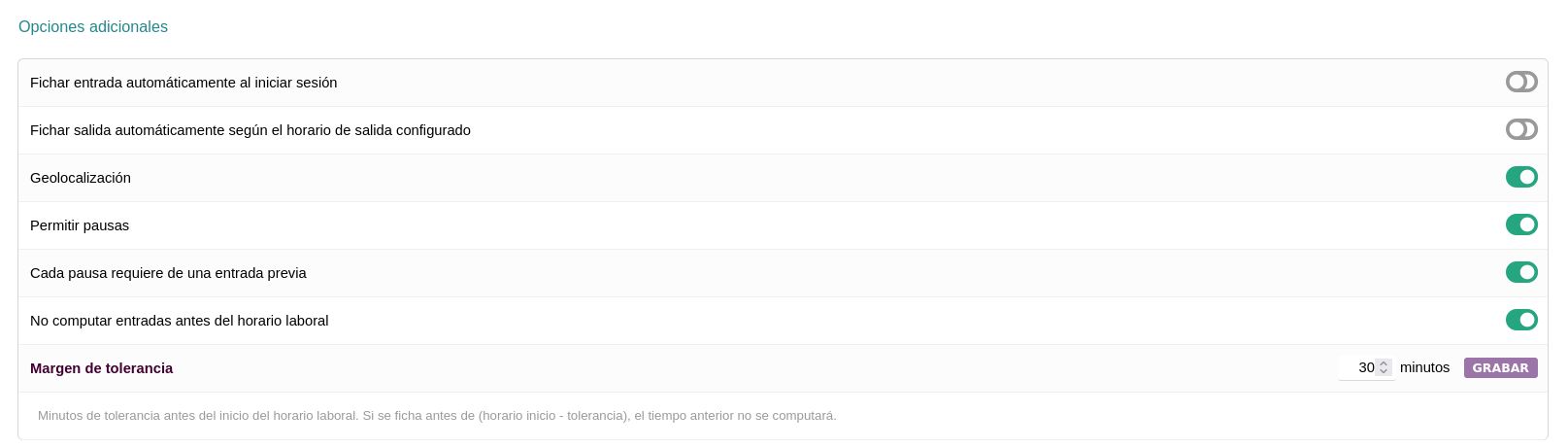The width and height of the screenshot is (1568, 448).
Task: Select the 'Fichar entrada automáticamente al iniciar sesión' label
Action: click(x=183, y=84)
